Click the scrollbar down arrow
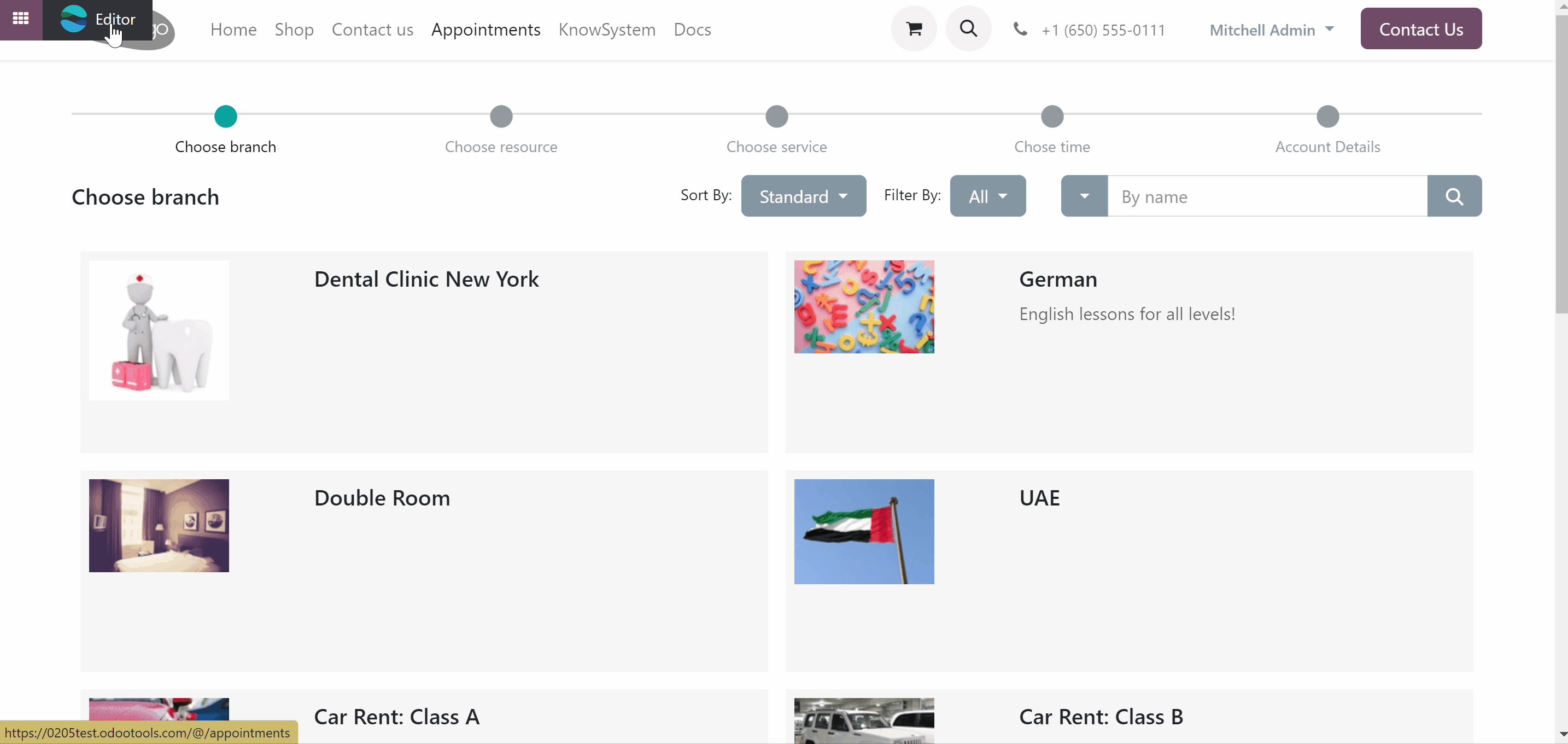This screenshot has height=744, width=1568. (1561, 734)
